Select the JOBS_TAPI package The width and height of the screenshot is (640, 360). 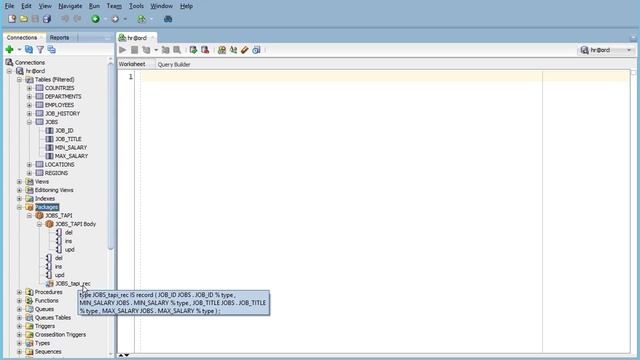pyautogui.click(x=59, y=216)
